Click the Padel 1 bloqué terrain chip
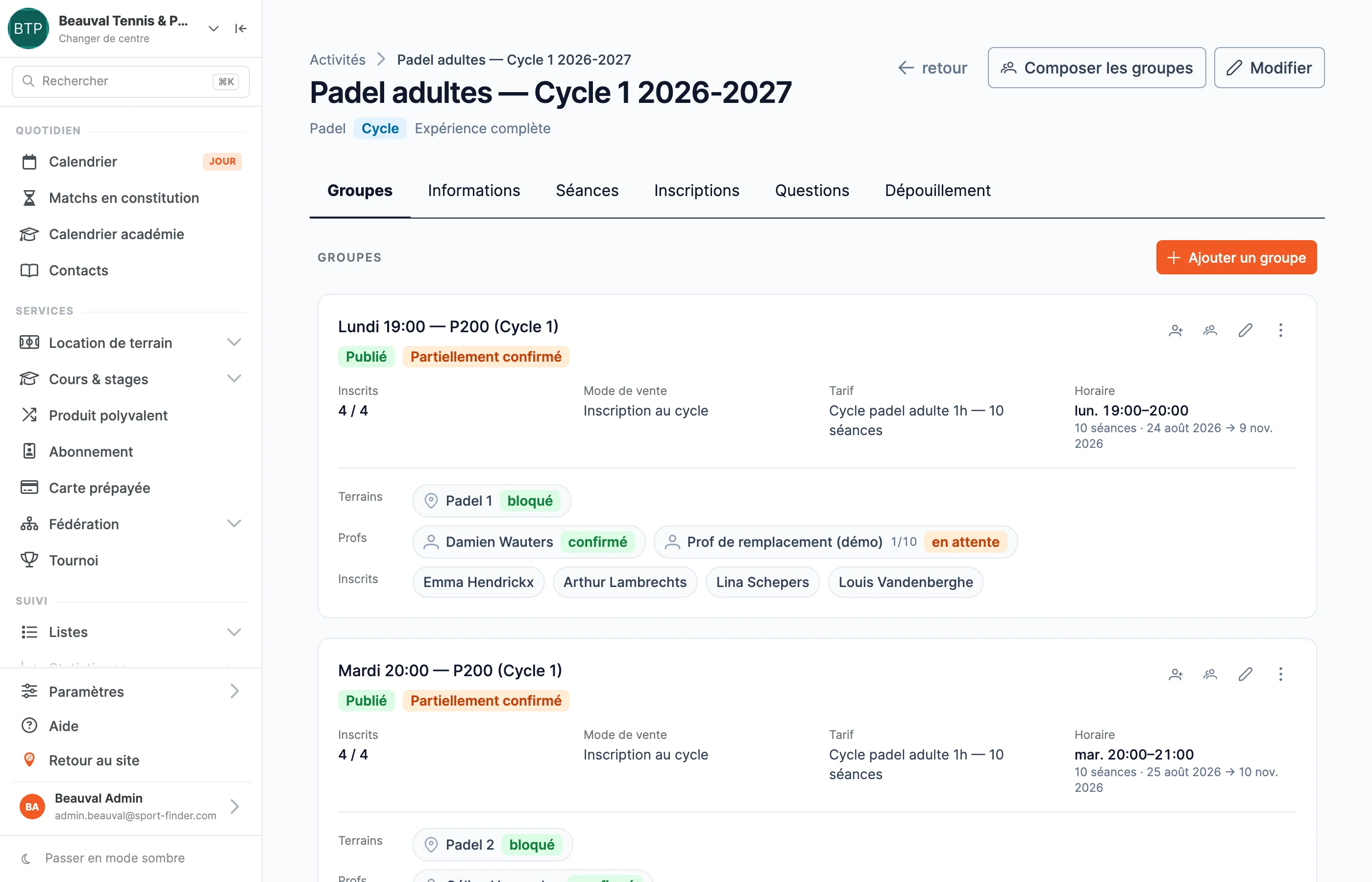The height and width of the screenshot is (882, 1372). (x=491, y=501)
